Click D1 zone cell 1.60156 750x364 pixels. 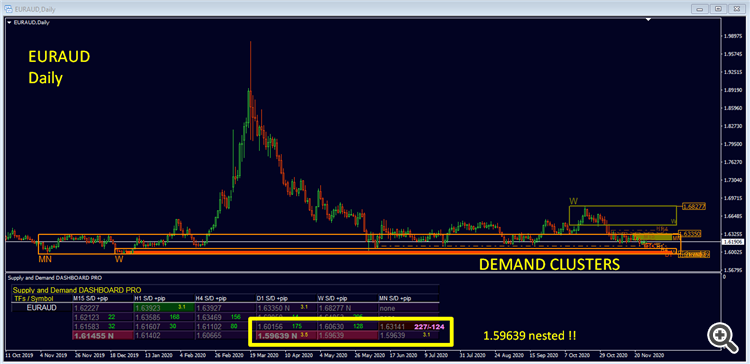(x=287, y=326)
